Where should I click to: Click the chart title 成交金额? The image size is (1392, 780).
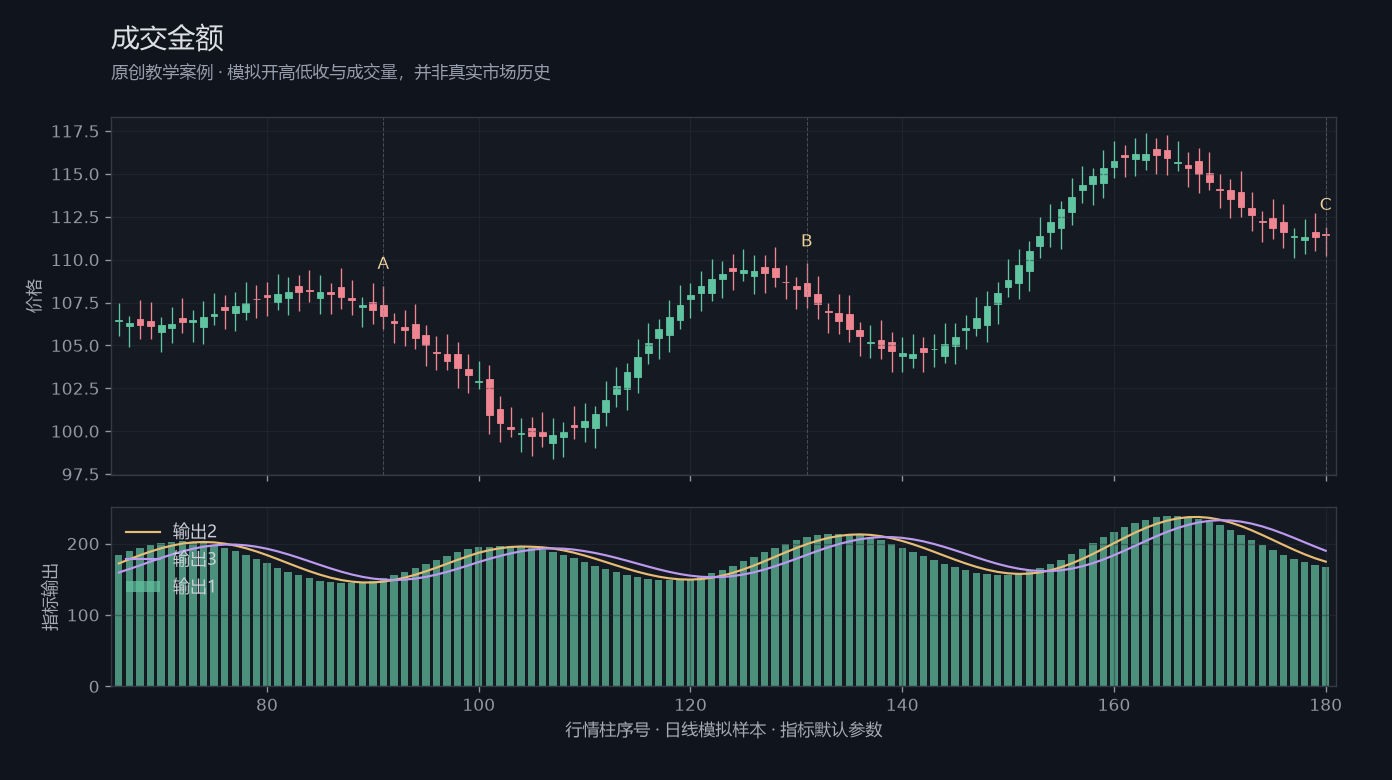[x=167, y=38]
